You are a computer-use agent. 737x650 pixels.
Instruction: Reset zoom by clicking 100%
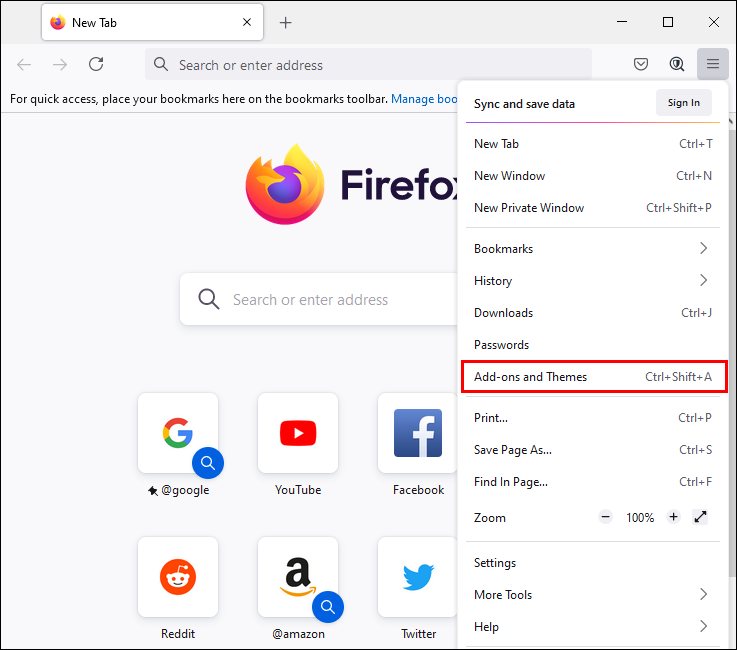pyautogui.click(x=640, y=517)
